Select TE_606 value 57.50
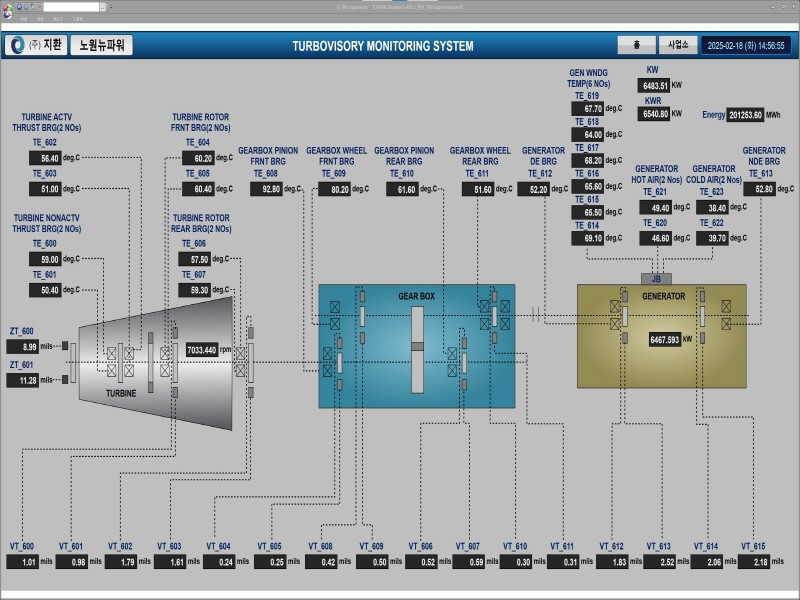800x600 pixels. tap(194, 259)
